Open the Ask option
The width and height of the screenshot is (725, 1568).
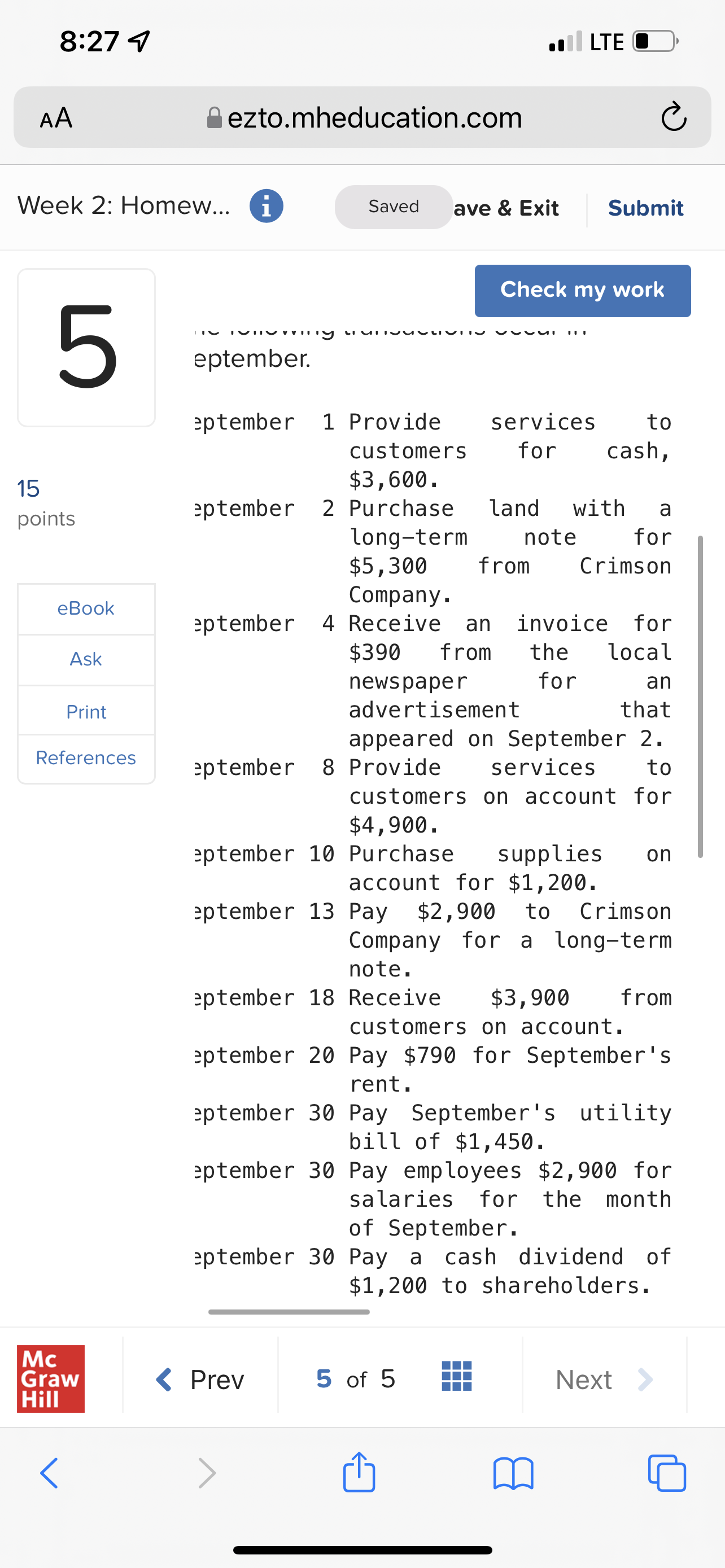(x=86, y=659)
